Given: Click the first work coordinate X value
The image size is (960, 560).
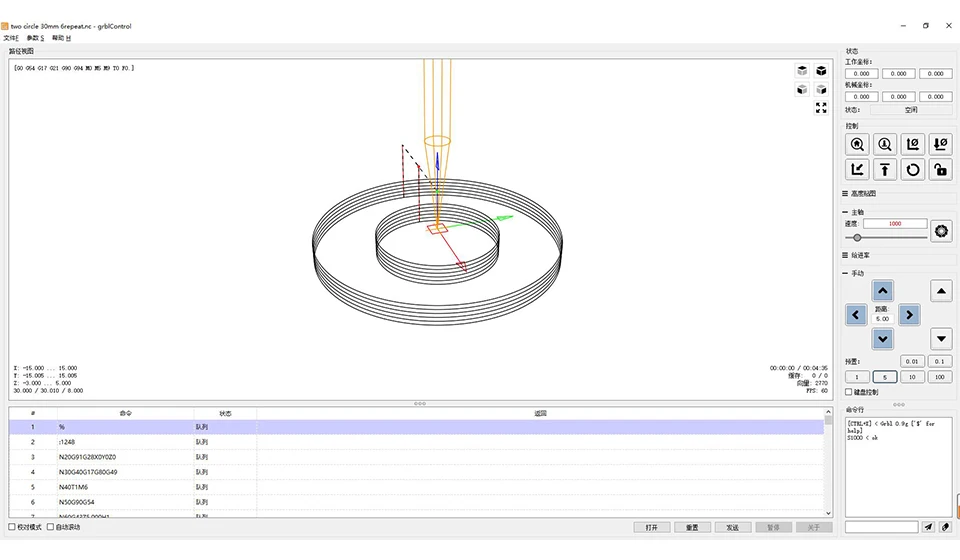Looking at the screenshot, I should pyautogui.click(x=861, y=73).
